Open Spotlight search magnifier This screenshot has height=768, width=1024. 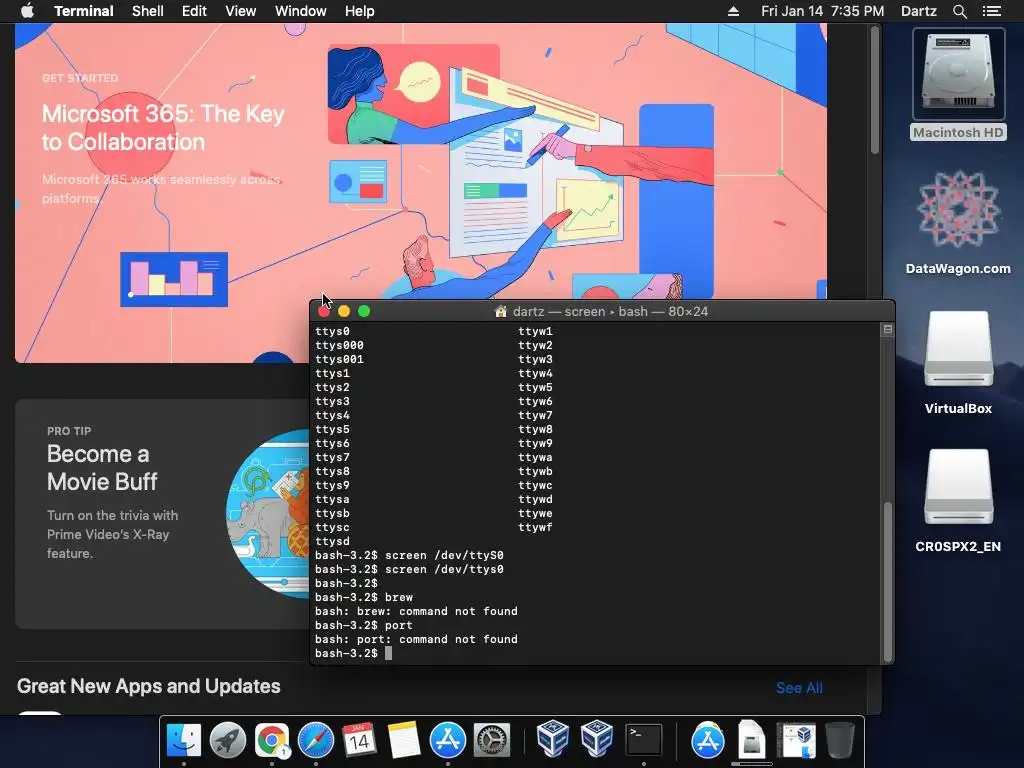[959, 11]
